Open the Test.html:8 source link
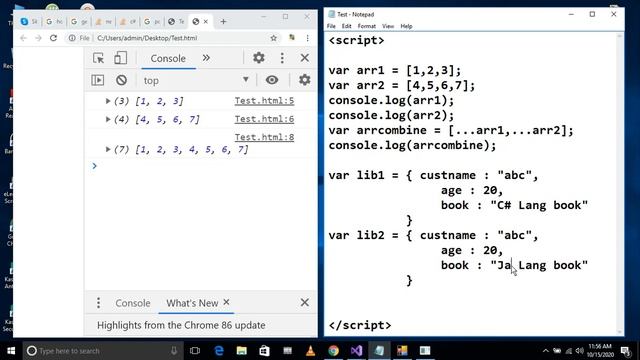This screenshot has height=360, width=640. pos(264,137)
